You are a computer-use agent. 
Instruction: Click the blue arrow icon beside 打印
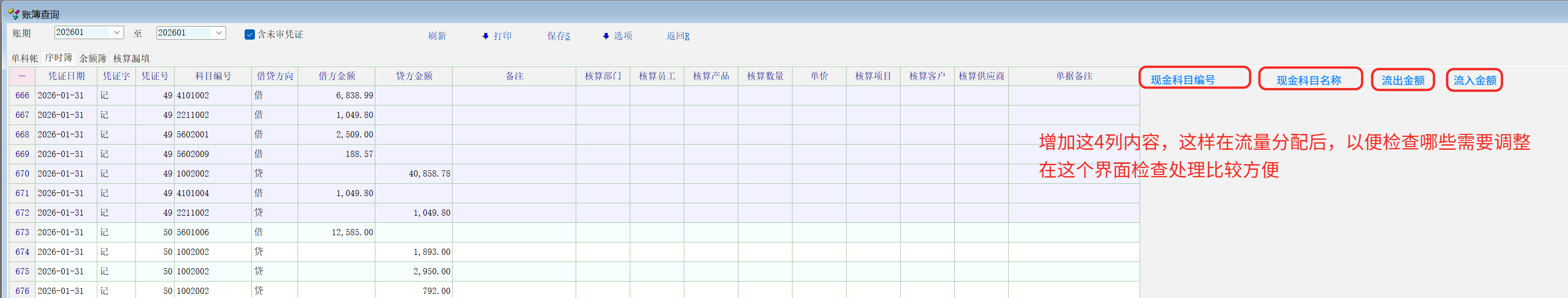[485, 37]
